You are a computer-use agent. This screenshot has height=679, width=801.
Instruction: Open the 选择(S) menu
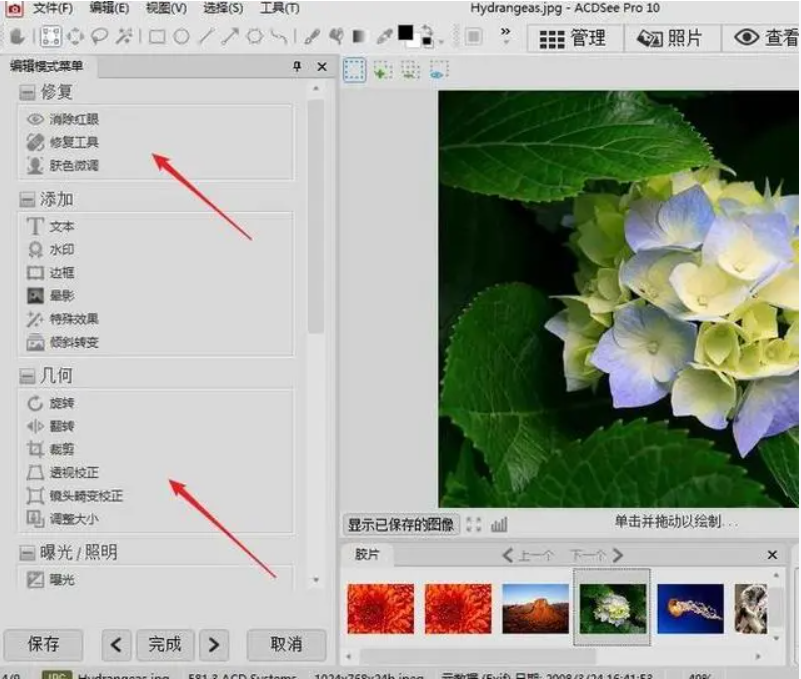[x=223, y=8]
